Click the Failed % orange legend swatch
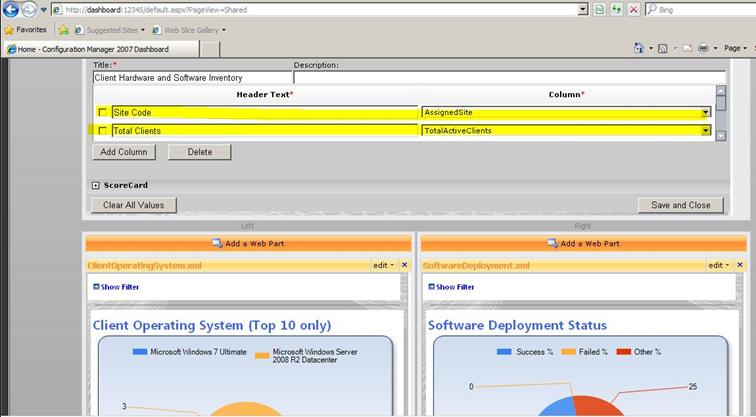756x417 pixels. pyautogui.click(x=568, y=352)
